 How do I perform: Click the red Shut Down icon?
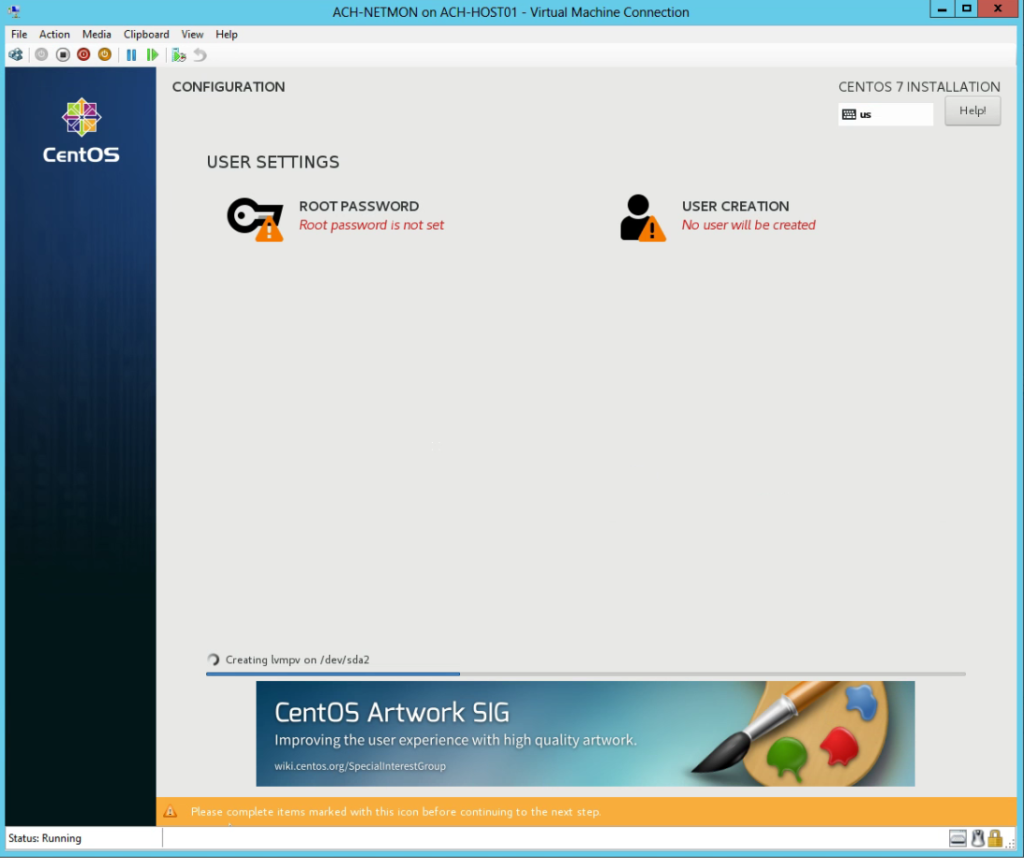pos(84,55)
